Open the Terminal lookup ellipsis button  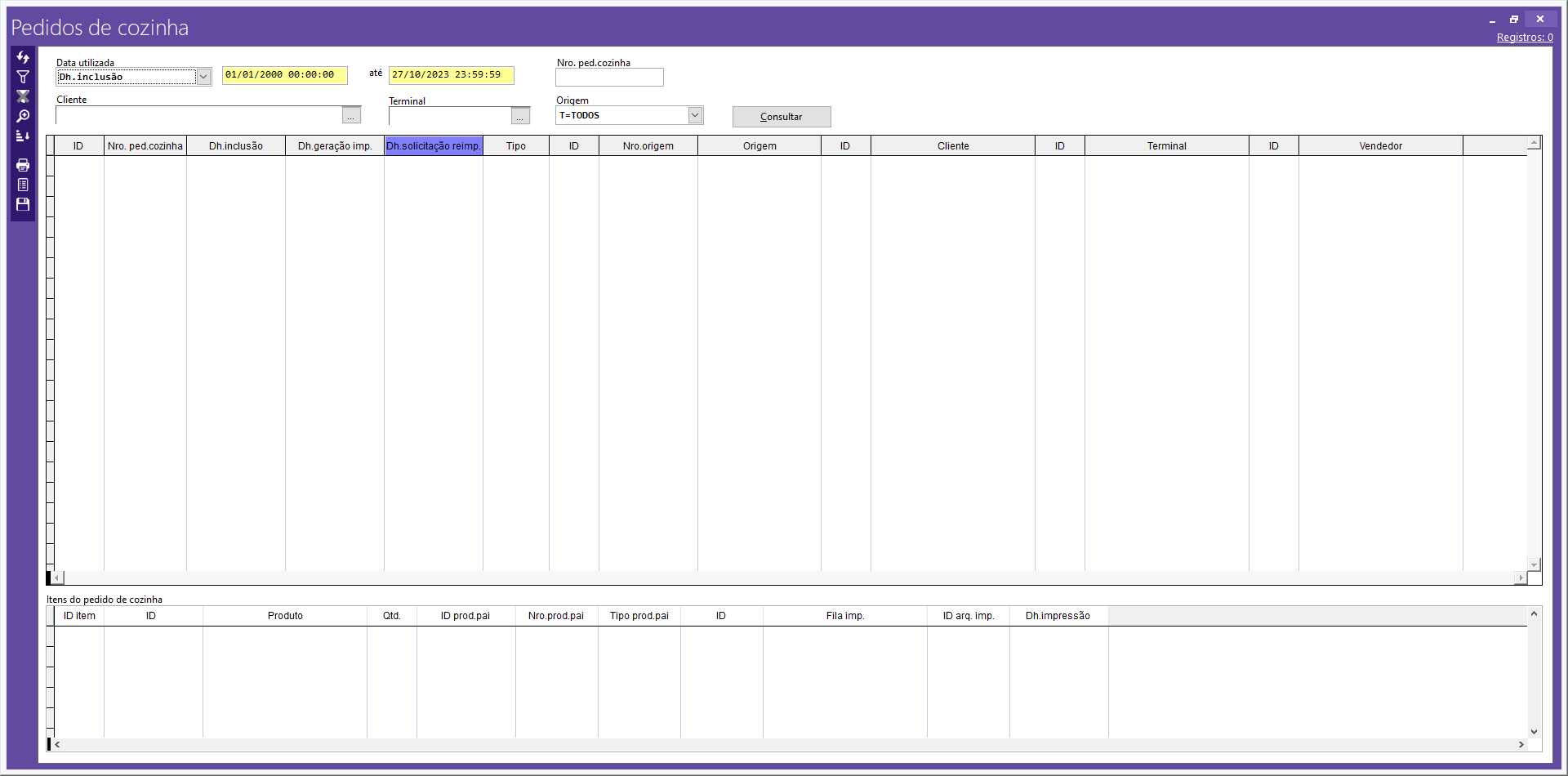point(520,116)
